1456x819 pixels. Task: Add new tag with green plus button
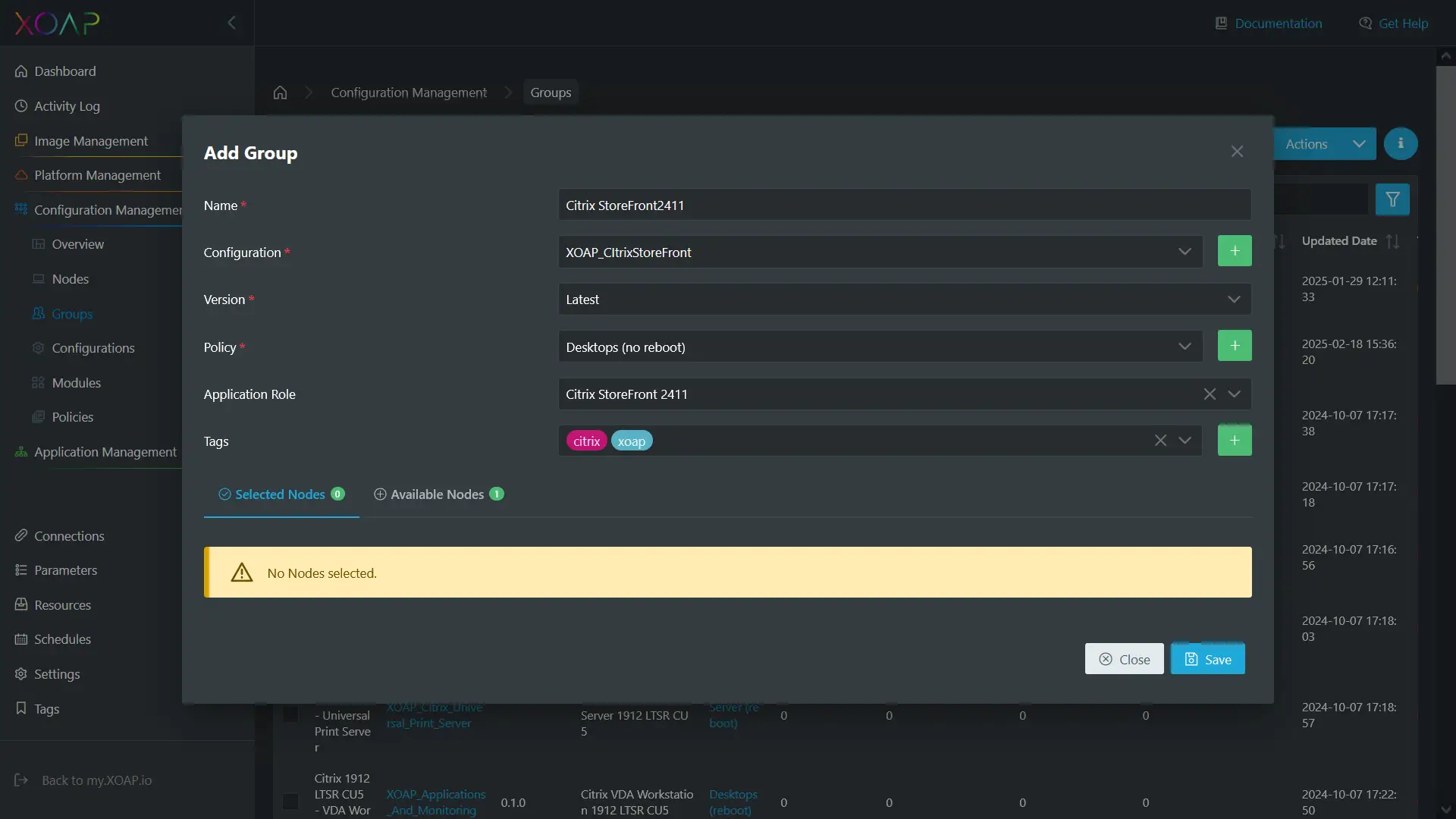1234,441
